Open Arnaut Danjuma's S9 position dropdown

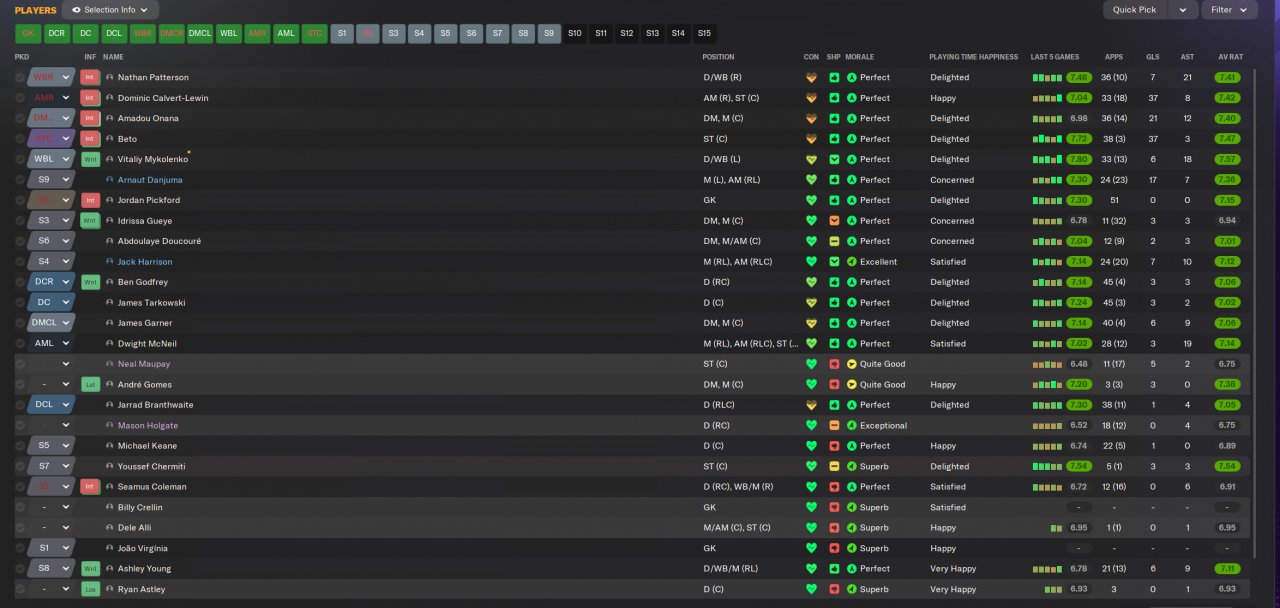pyautogui.click(x=52, y=180)
